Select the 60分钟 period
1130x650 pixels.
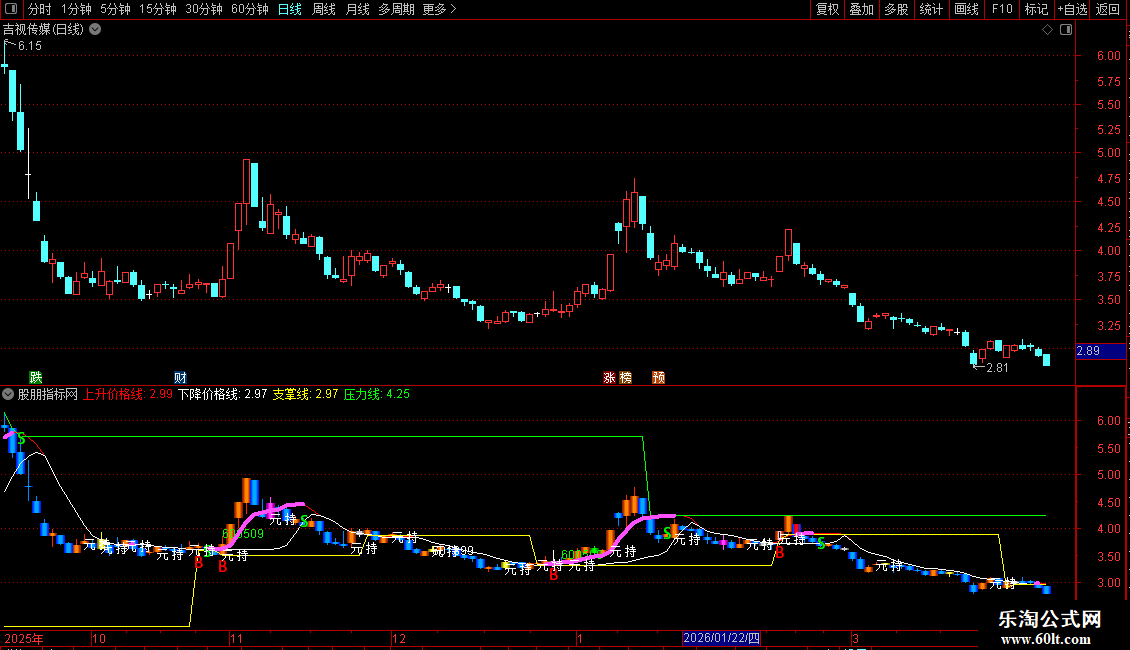tap(249, 9)
